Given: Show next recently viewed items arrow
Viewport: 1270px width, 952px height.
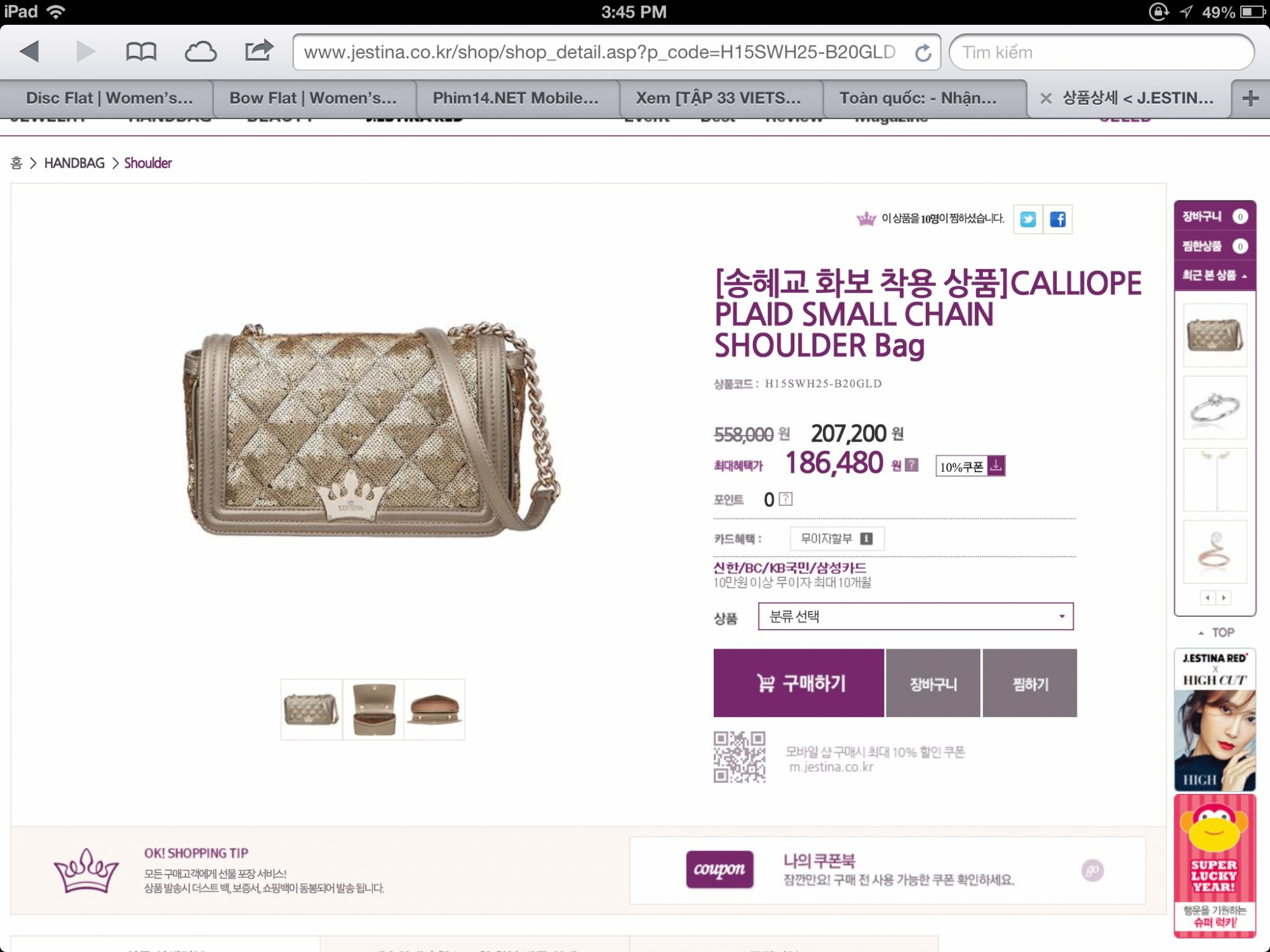Looking at the screenshot, I should [x=1224, y=598].
